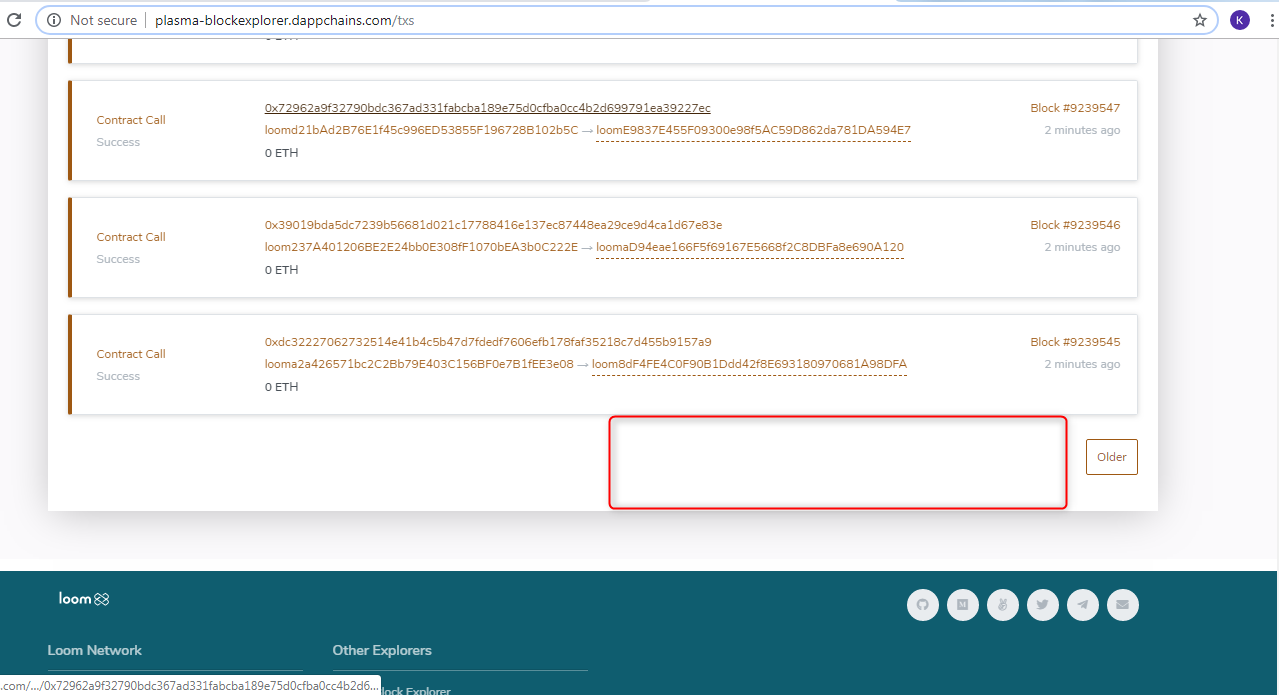
Task: Click the Medium icon in the footer
Action: click(x=963, y=605)
